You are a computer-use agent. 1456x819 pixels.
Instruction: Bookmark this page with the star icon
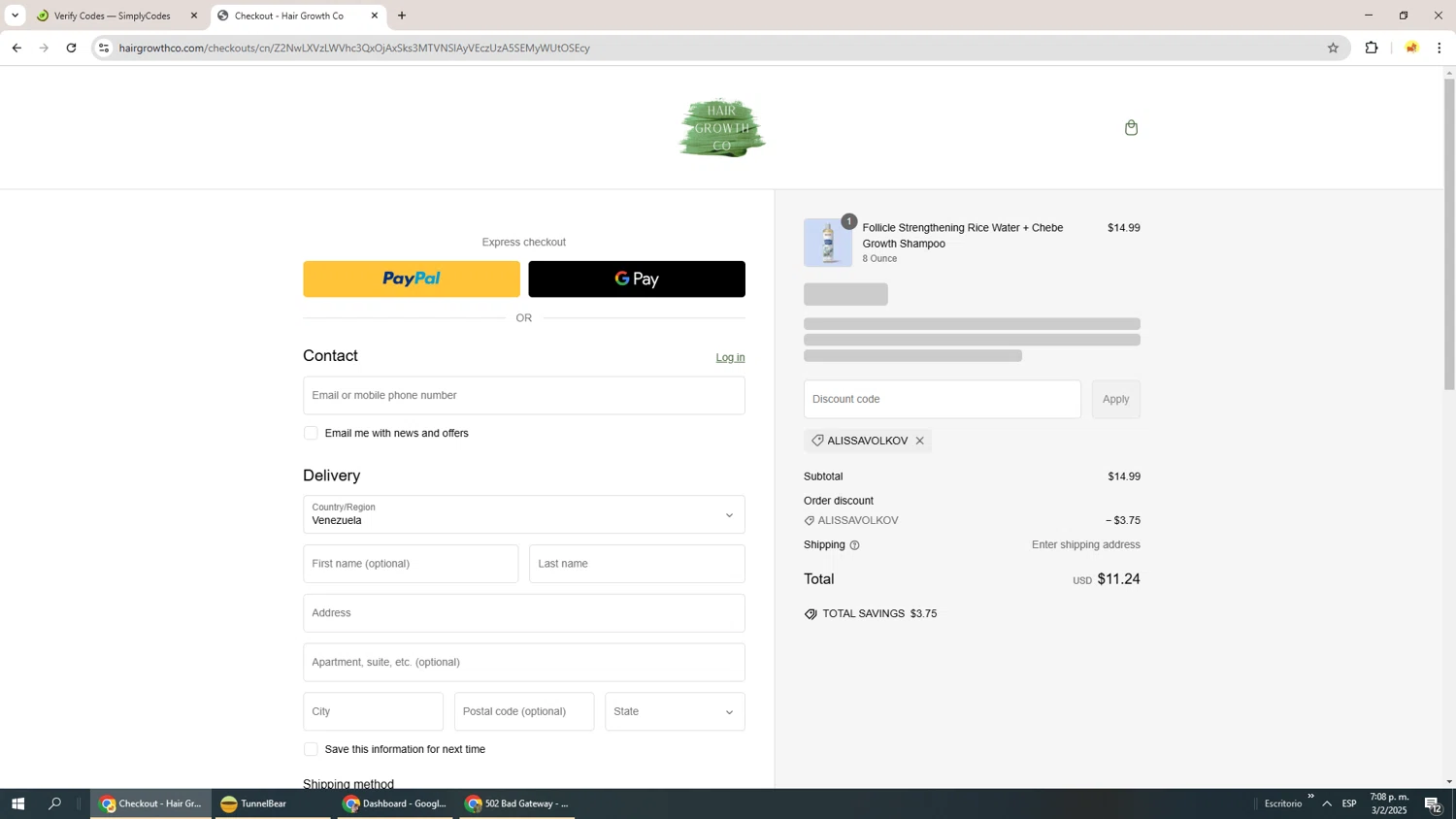1333,48
